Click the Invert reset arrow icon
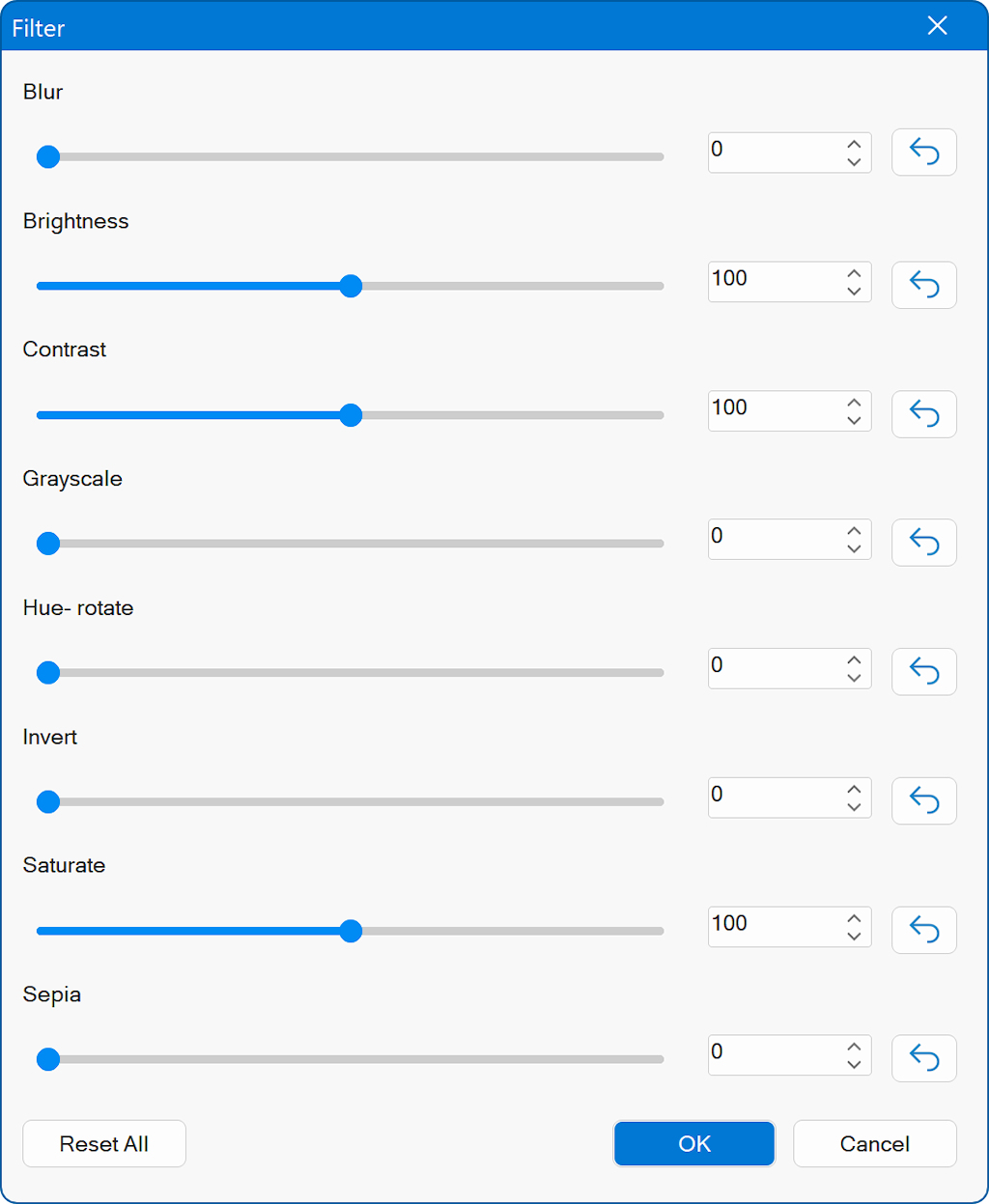This screenshot has width=989, height=1204. tap(923, 800)
